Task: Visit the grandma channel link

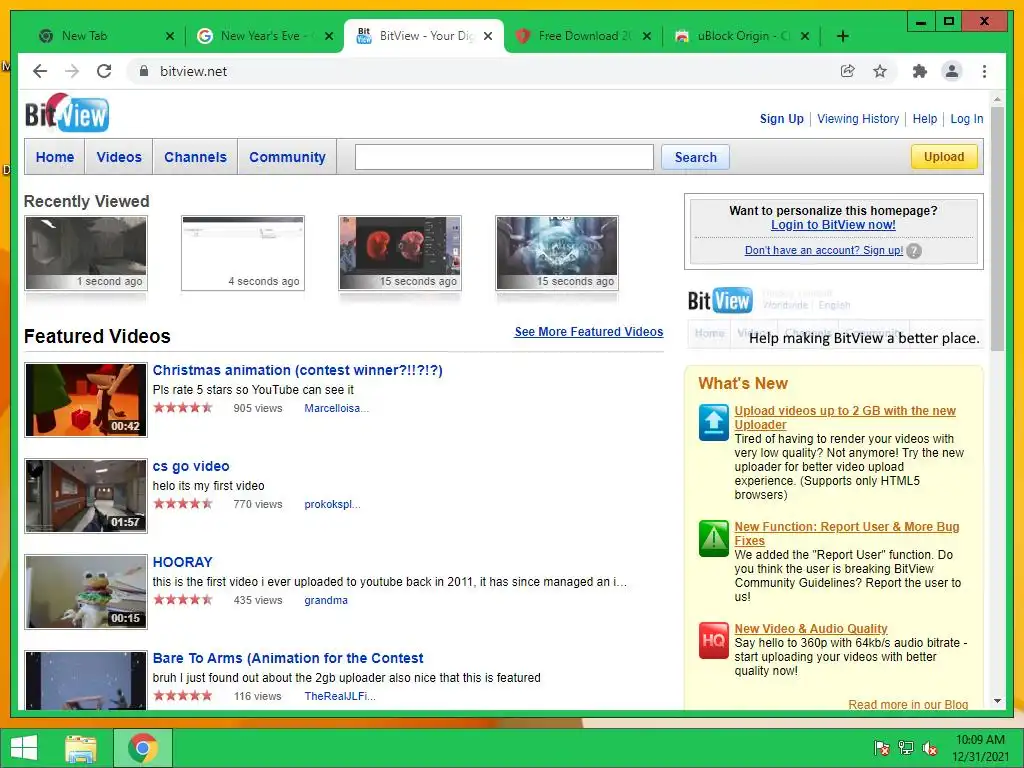Action: (326, 600)
